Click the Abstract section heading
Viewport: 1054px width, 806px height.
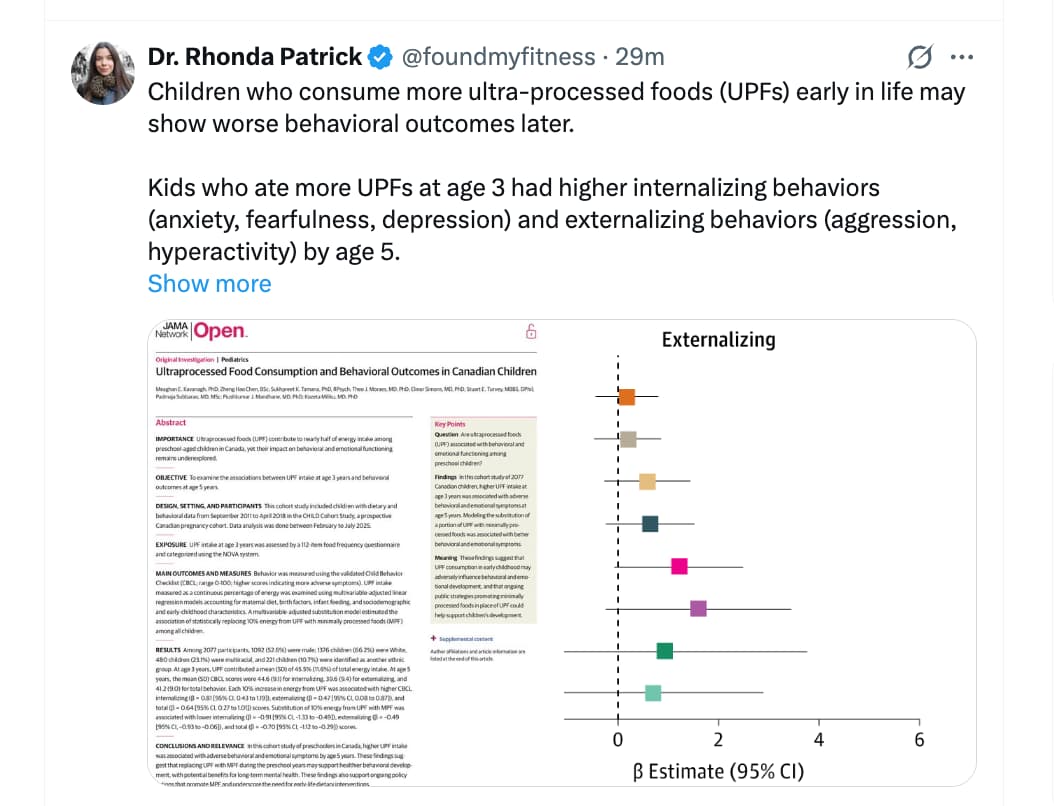pyautogui.click(x=171, y=423)
